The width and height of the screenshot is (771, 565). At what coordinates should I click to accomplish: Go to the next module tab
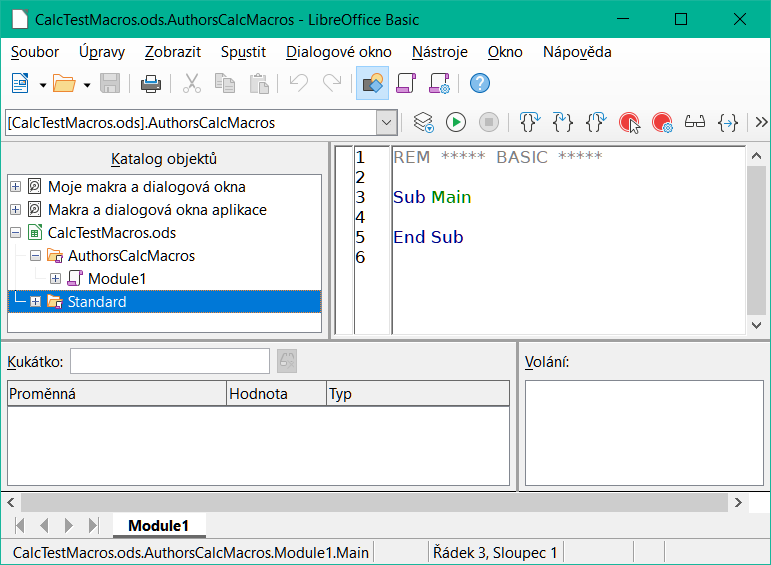click(x=69, y=526)
